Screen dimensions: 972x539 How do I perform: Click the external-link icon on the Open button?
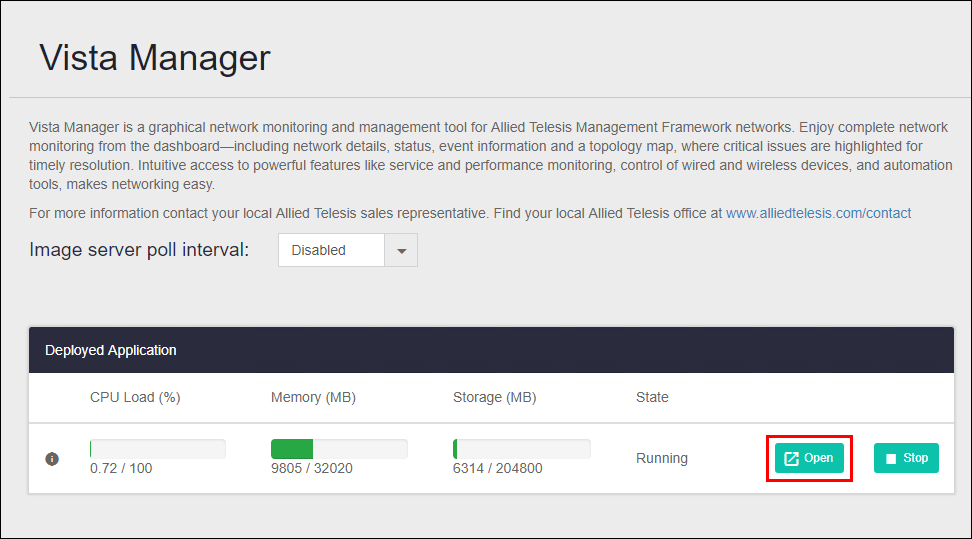791,458
